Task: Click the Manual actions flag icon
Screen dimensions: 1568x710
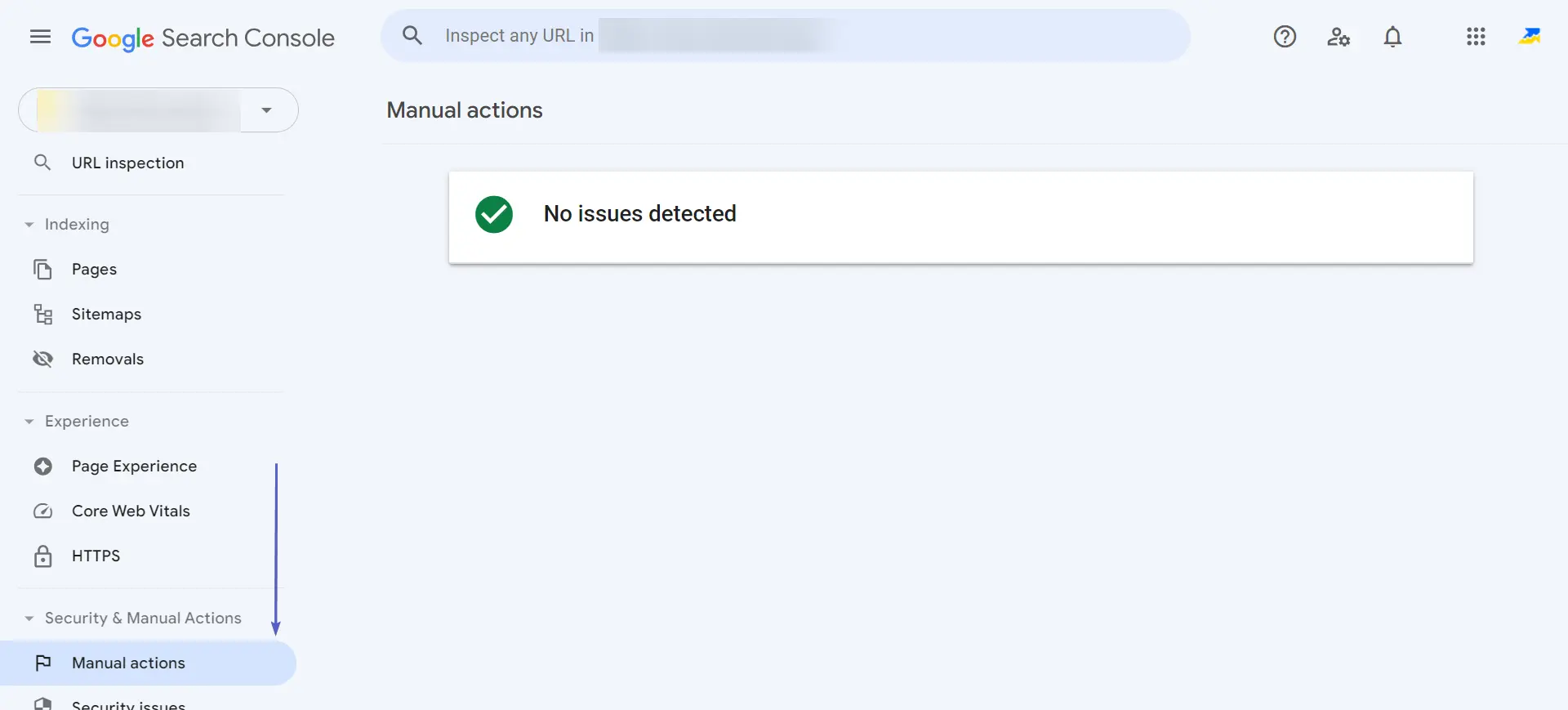Action: (44, 663)
